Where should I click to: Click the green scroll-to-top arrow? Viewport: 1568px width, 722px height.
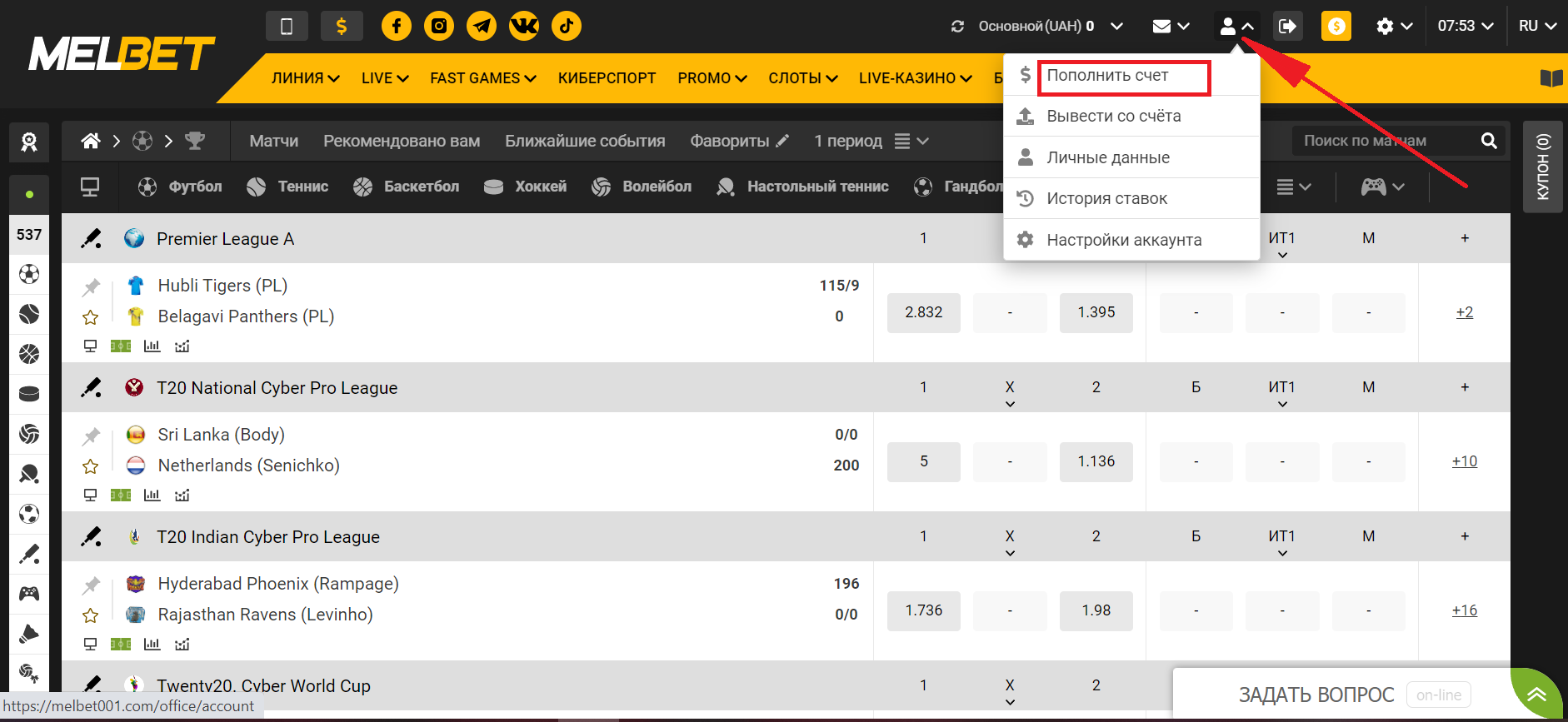click(1537, 695)
